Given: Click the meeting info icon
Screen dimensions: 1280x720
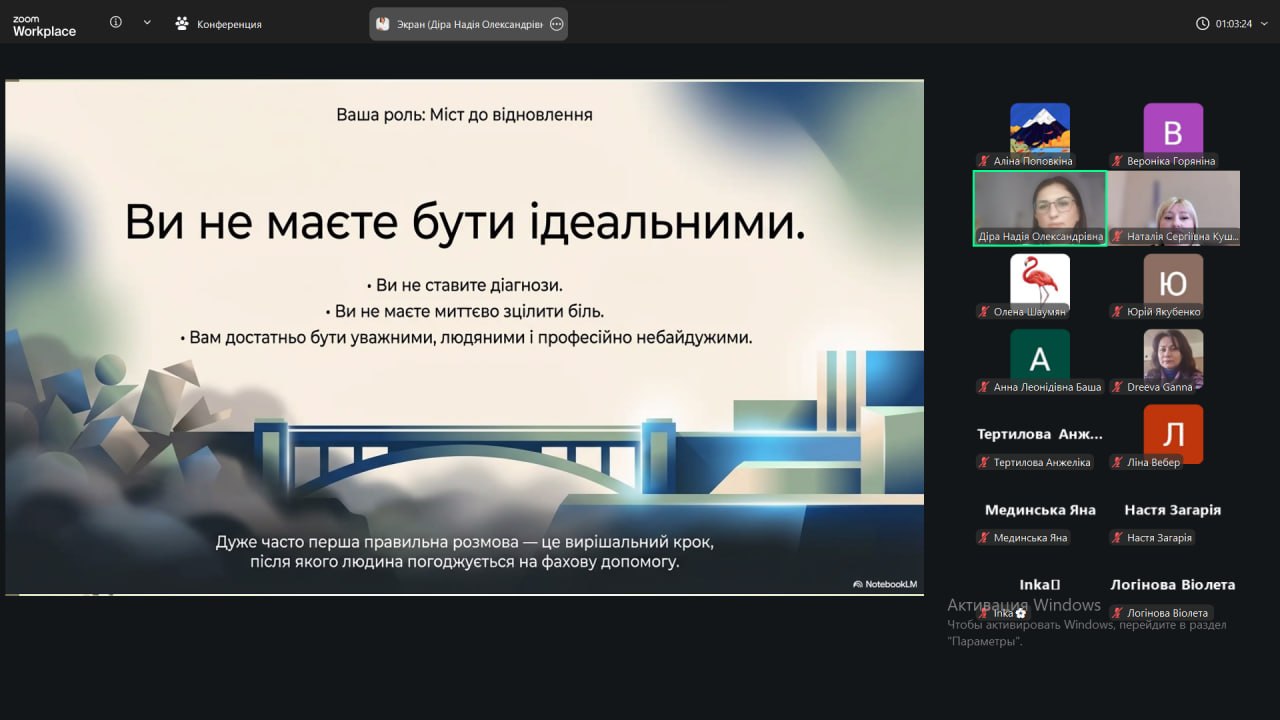Looking at the screenshot, I should [116, 22].
